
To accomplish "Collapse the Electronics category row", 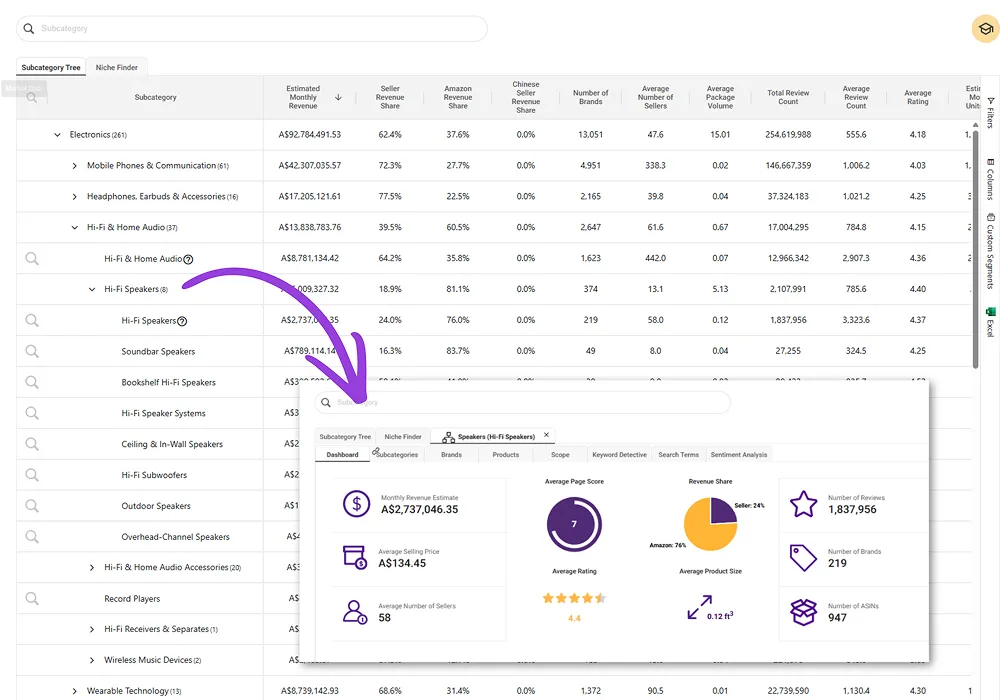I will point(57,135).
